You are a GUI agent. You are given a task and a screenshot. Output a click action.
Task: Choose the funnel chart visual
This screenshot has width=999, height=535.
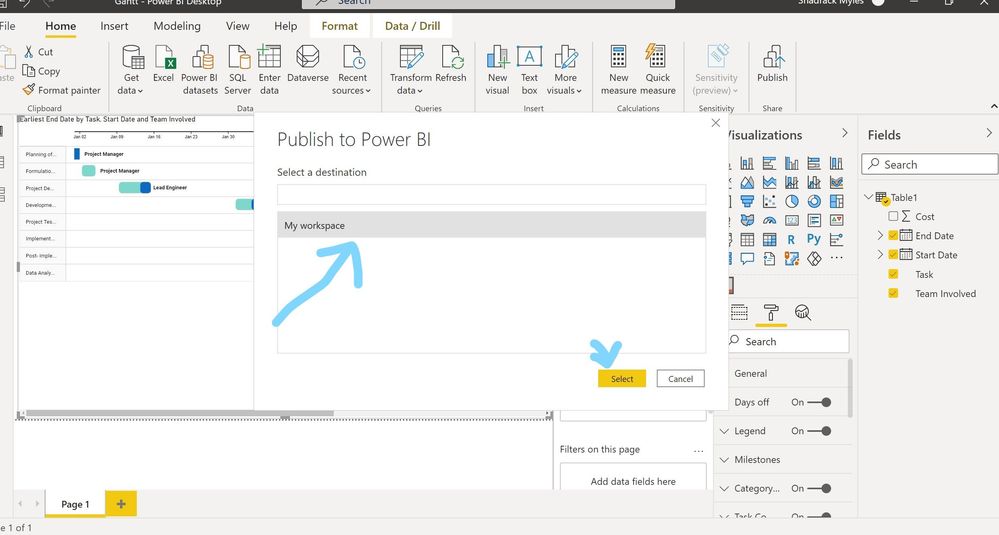[x=747, y=201]
